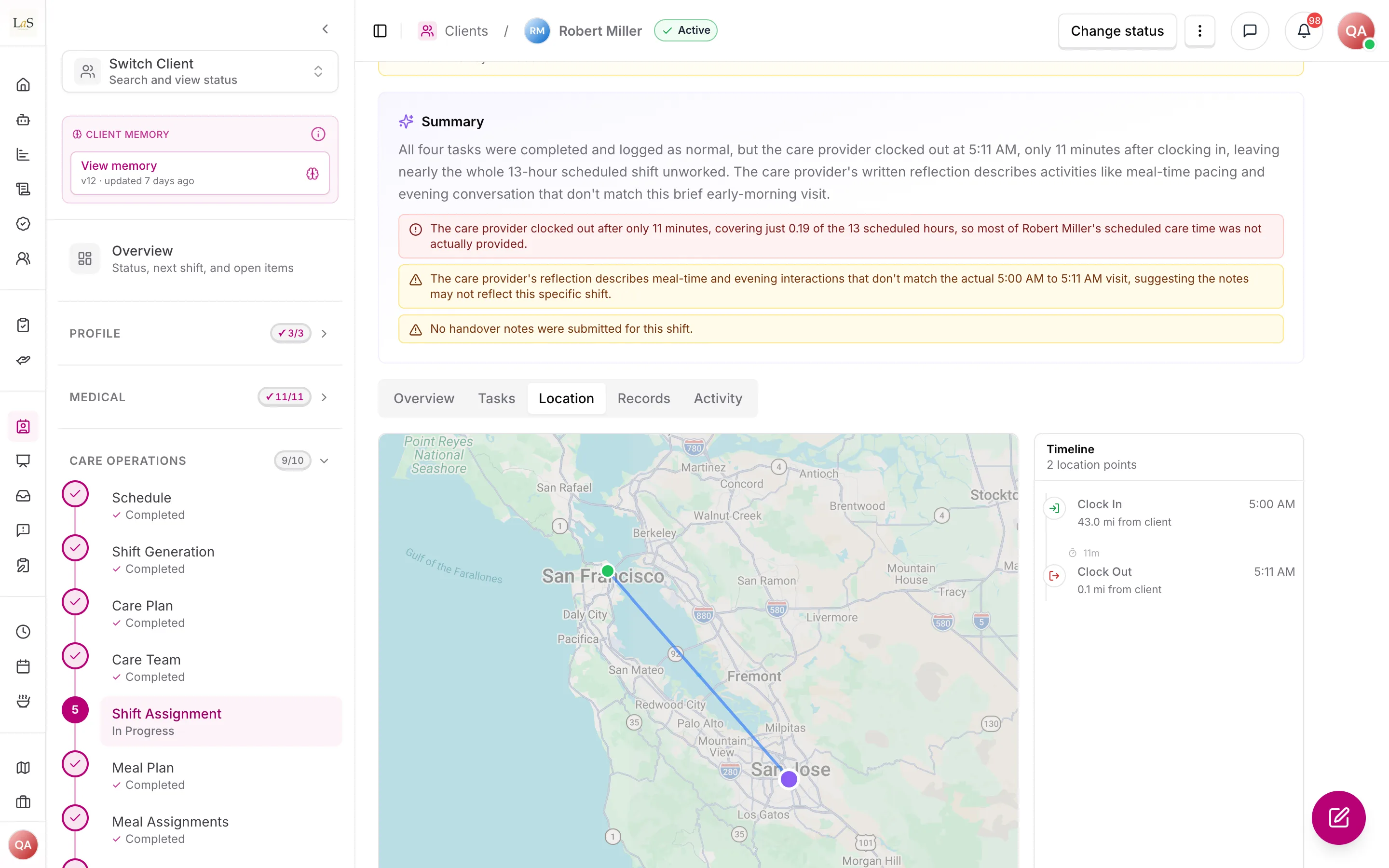Switch to the Tasks tab

point(496,398)
